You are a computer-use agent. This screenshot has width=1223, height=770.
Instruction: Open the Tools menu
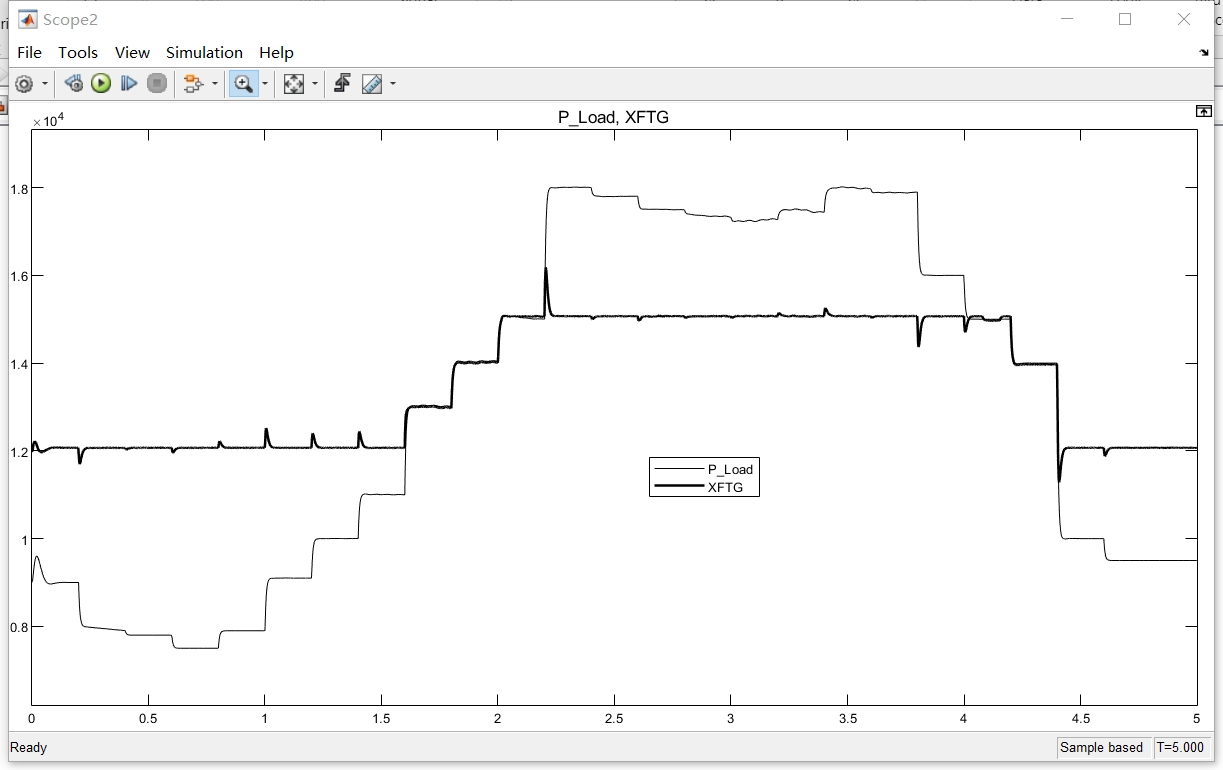tap(78, 53)
